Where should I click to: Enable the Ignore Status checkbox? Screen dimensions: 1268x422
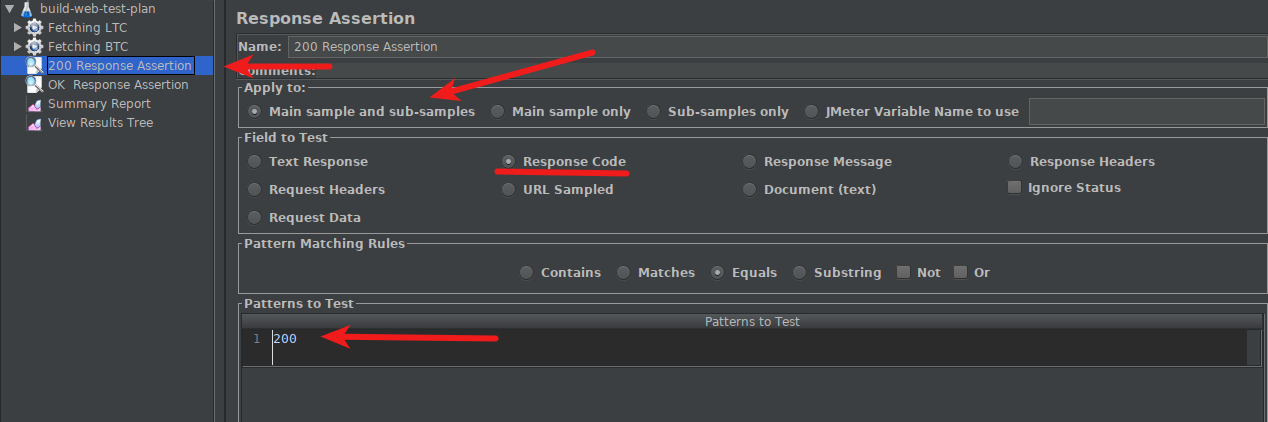pyautogui.click(x=1014, y=187)
